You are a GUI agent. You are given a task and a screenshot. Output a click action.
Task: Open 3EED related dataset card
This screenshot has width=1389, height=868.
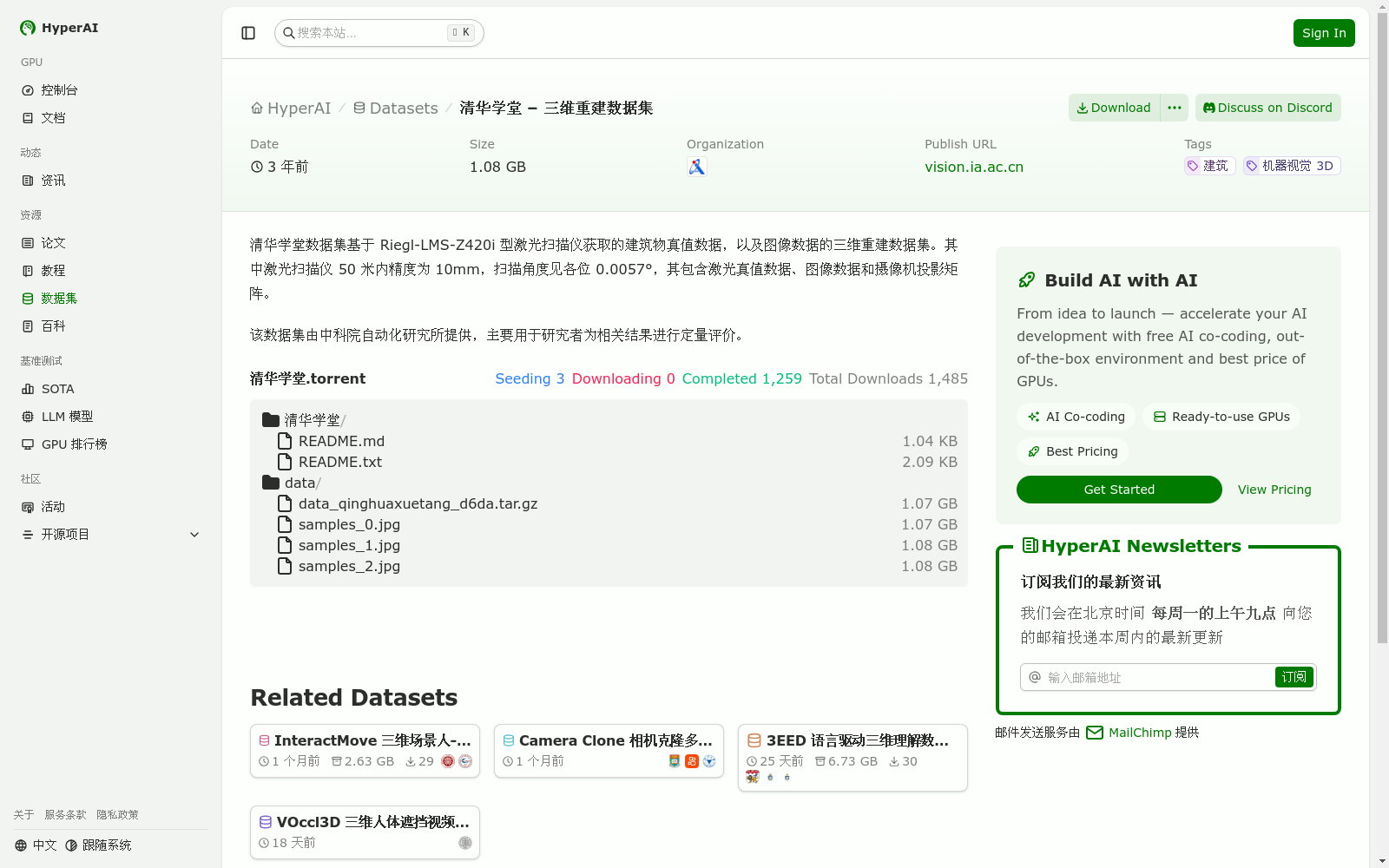[x=852, y=758]
